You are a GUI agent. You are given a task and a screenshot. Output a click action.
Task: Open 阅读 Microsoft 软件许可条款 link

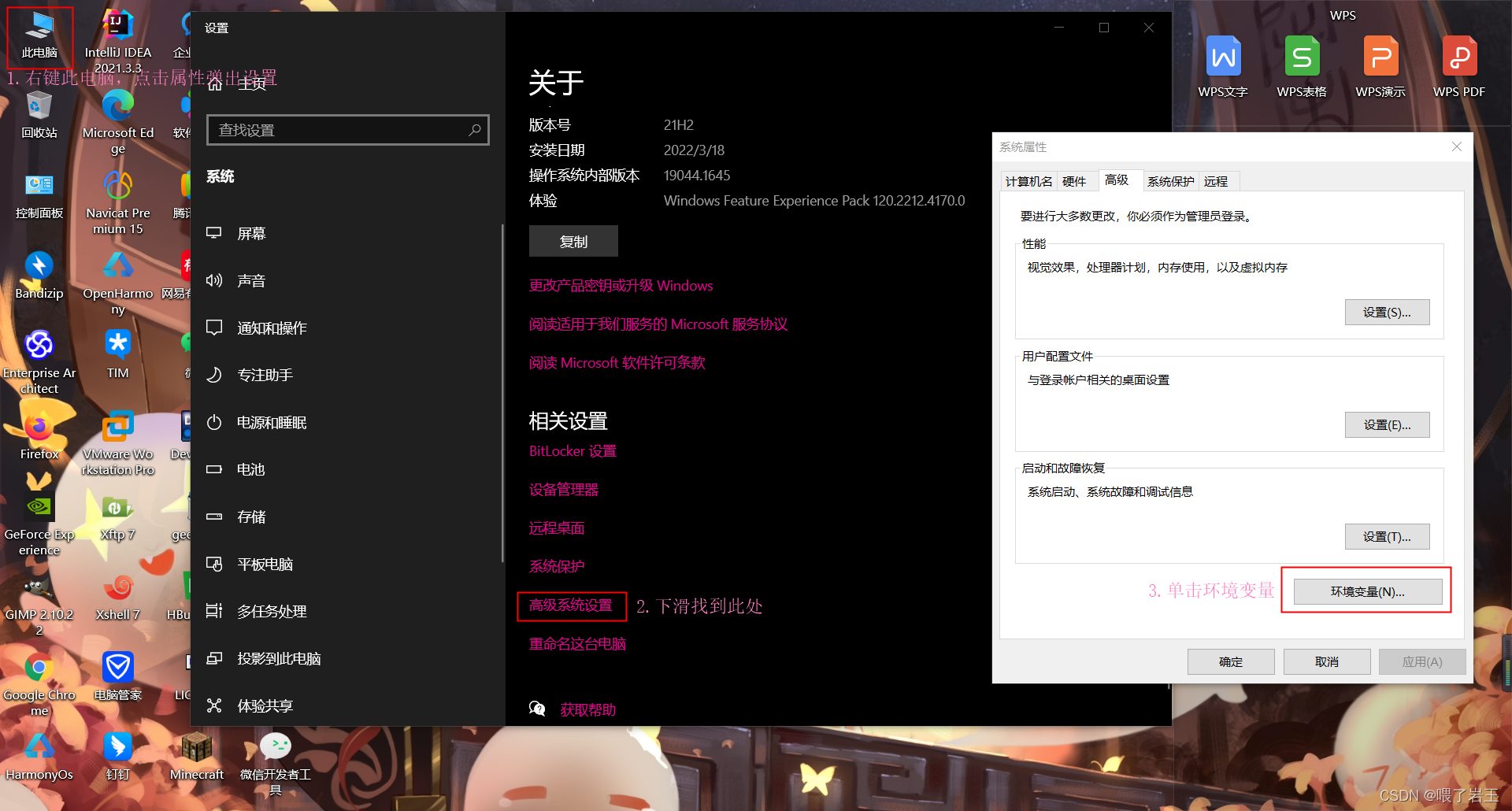(617, 363)
